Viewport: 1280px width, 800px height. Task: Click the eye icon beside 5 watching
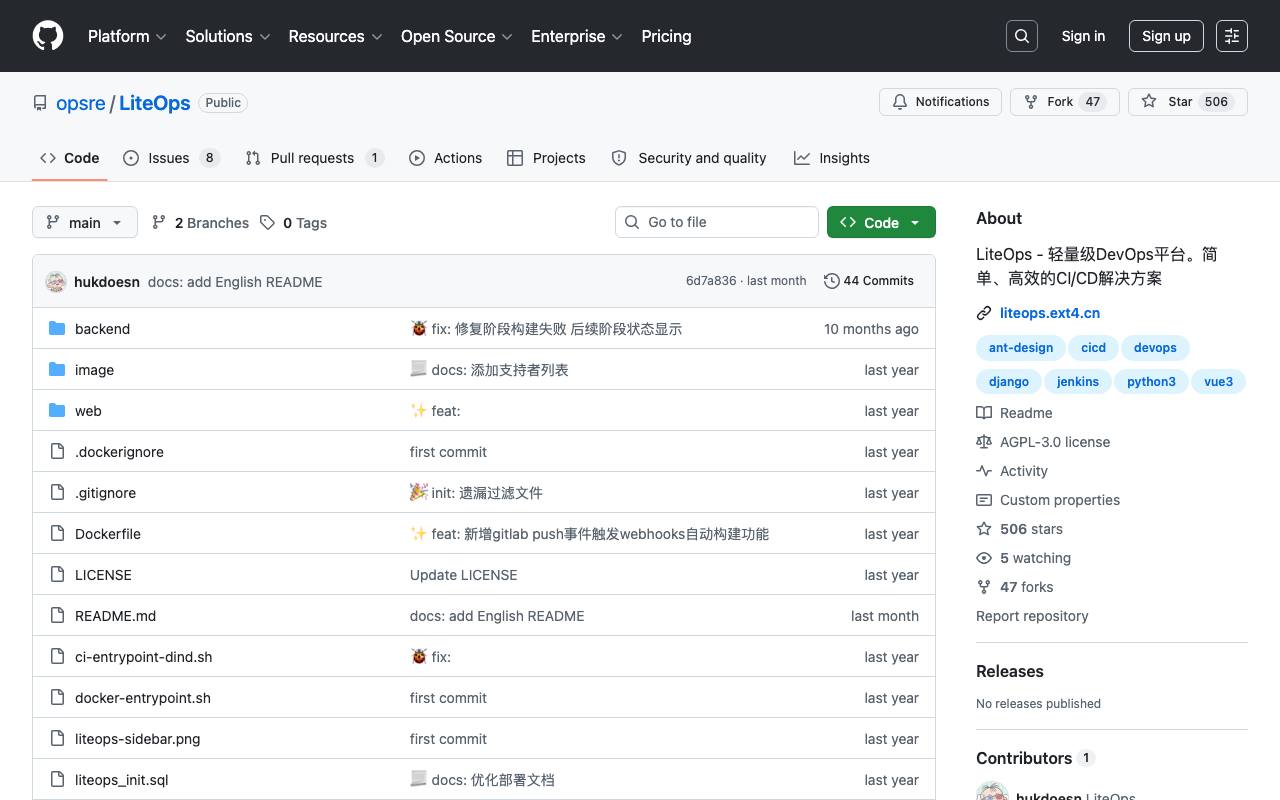coord(984,558)
